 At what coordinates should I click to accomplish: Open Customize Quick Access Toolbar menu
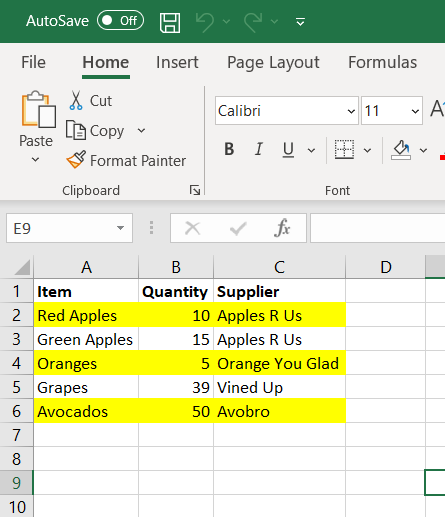(300, 22)
